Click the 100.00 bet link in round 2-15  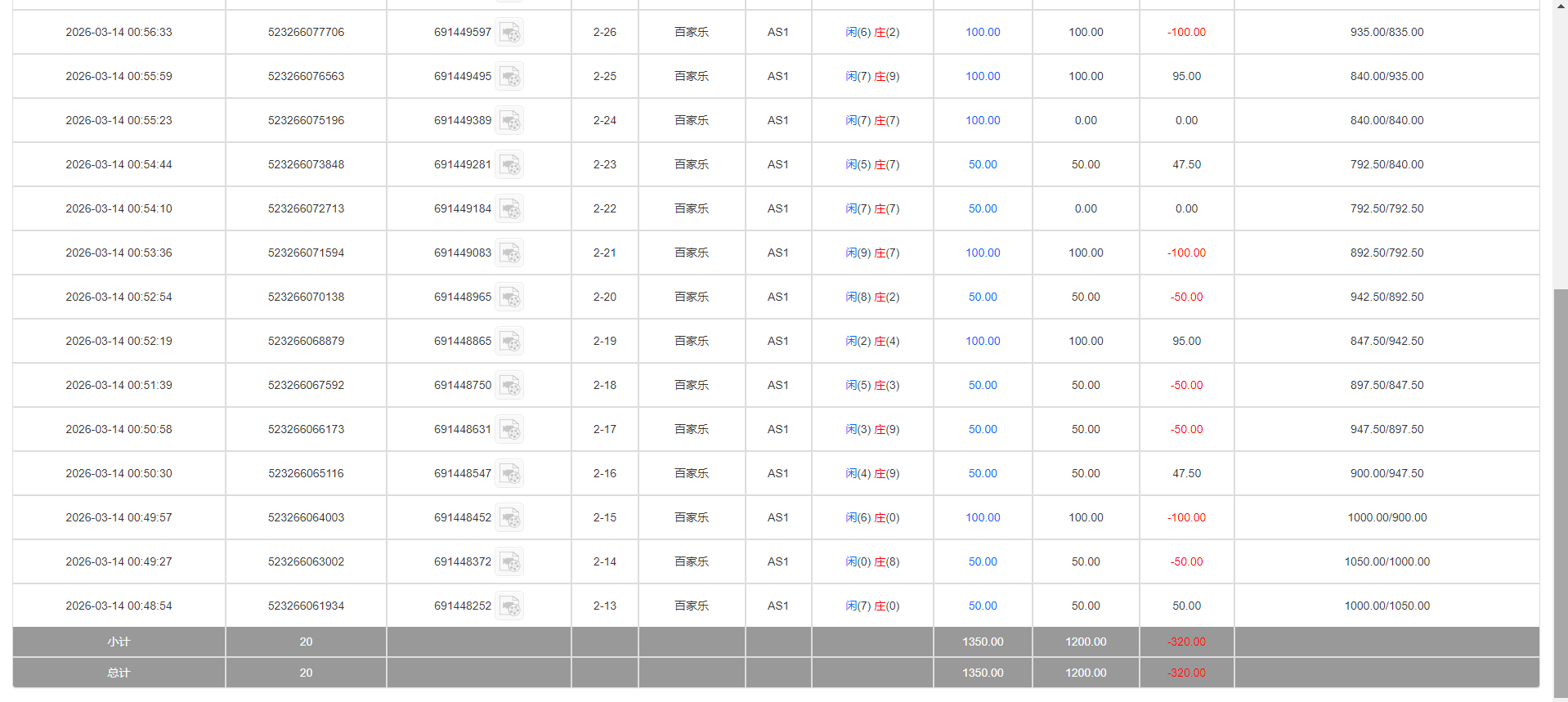982,518
